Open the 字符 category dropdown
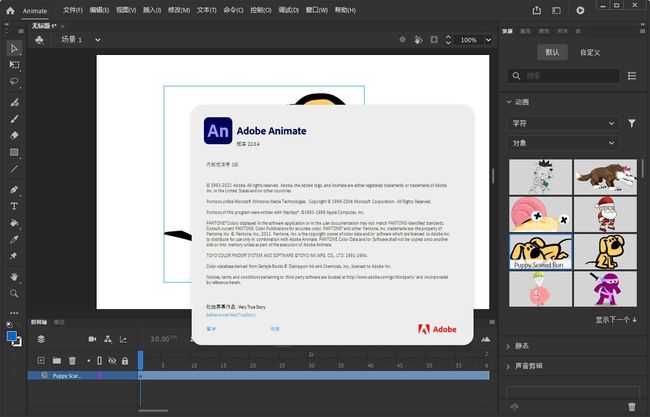The height and width of the screenshot is (417, 650). point(563,123)
